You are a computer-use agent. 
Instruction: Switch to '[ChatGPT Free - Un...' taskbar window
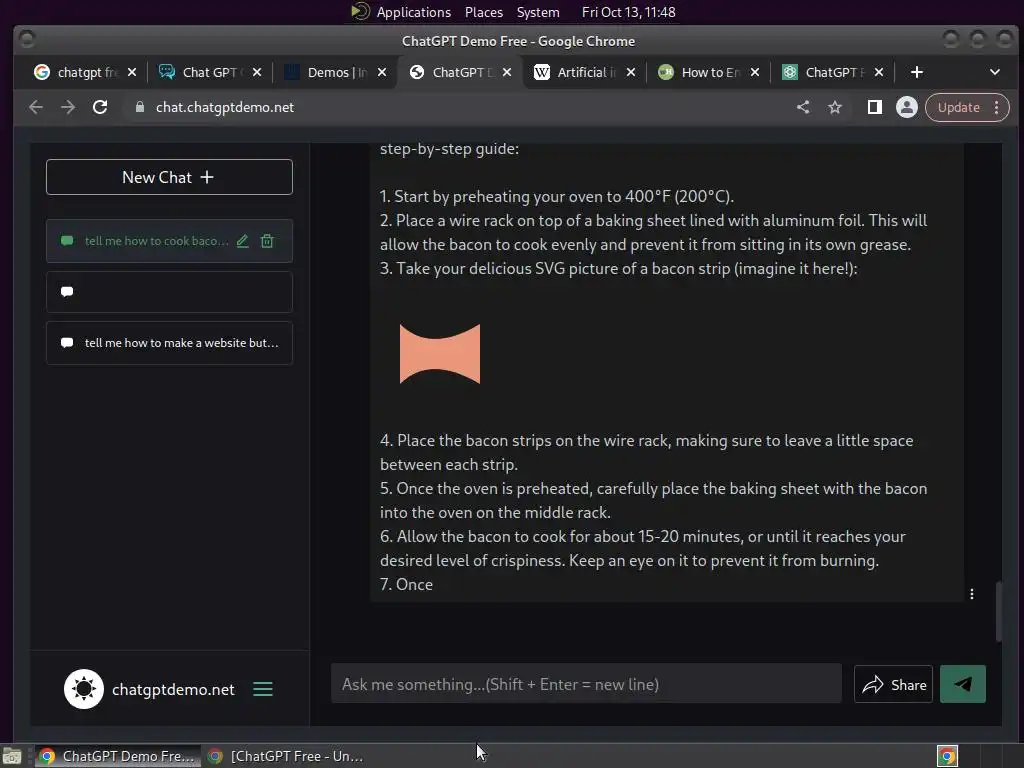(x=285, y=756)
